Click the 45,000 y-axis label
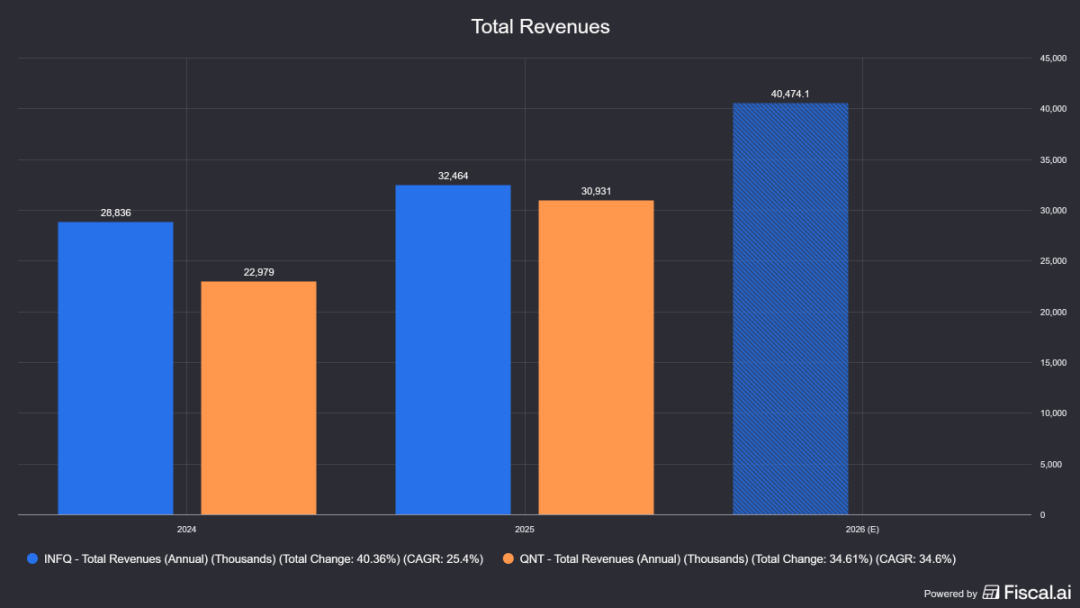The width and height of the screenshot is (1080, 608). 1053,59
